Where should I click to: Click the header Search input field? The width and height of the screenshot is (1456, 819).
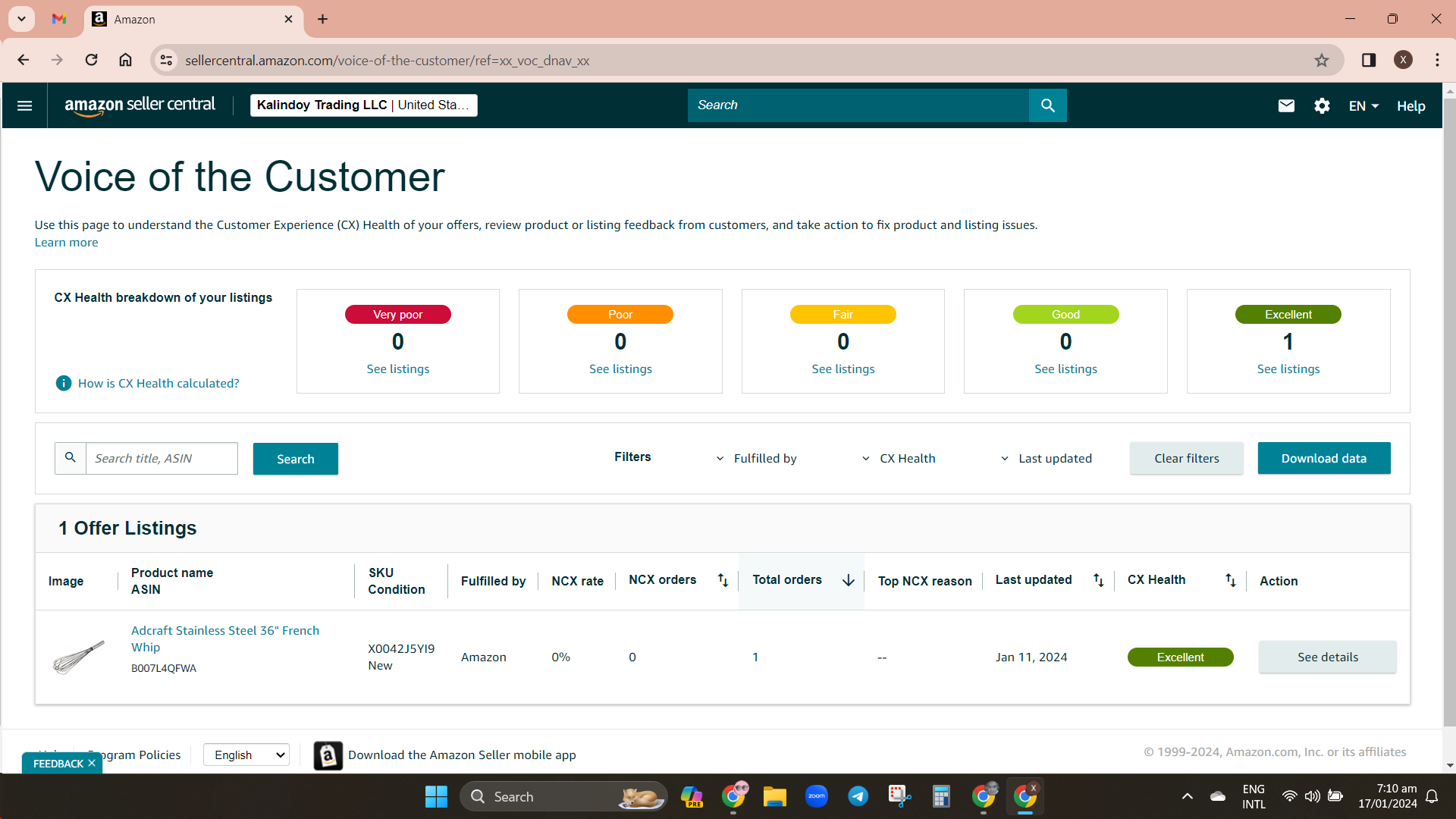pyautogui.click(x=858, y=105)
